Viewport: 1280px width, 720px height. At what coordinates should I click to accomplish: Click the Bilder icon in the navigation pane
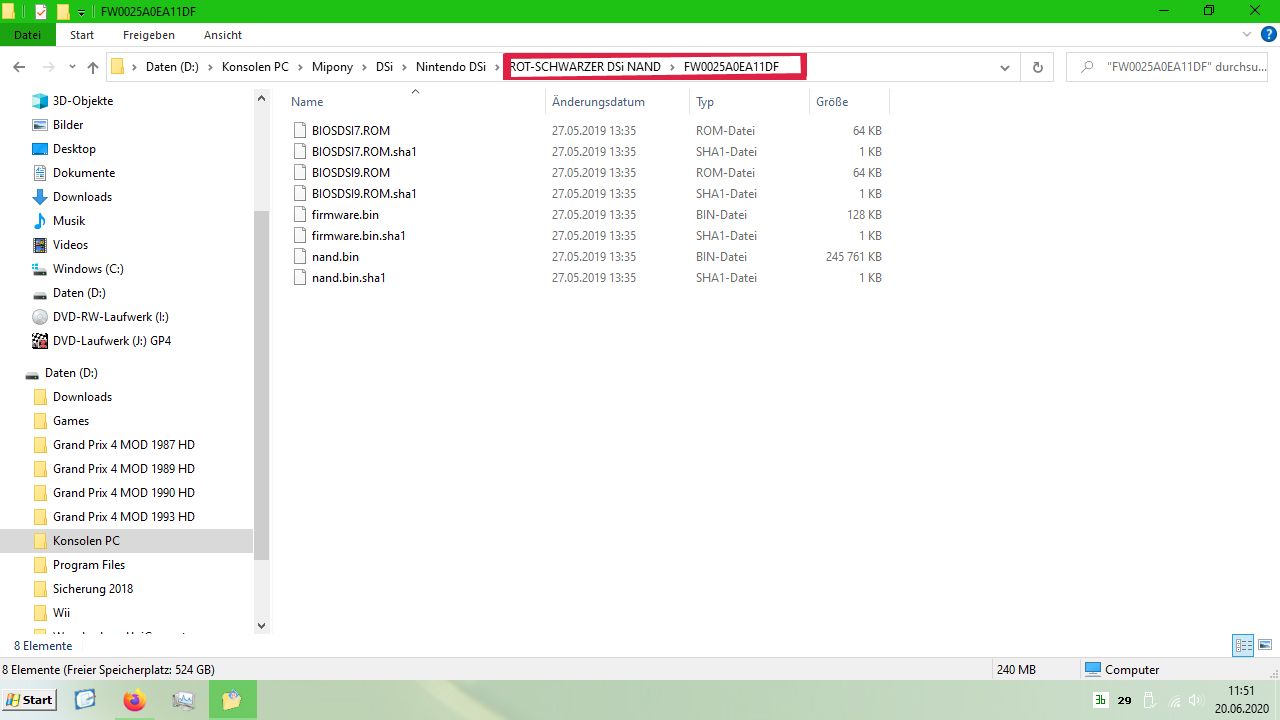(x=40, y=125)
